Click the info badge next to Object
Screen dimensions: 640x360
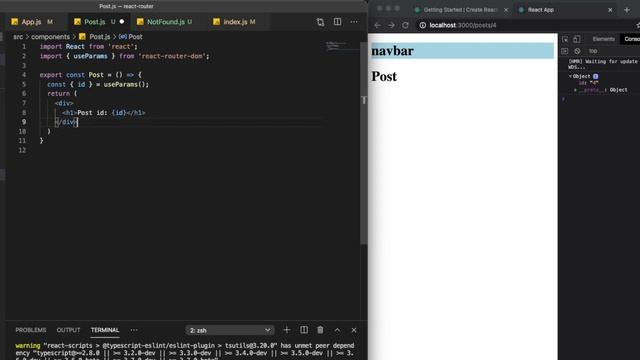tap(596, 76)
